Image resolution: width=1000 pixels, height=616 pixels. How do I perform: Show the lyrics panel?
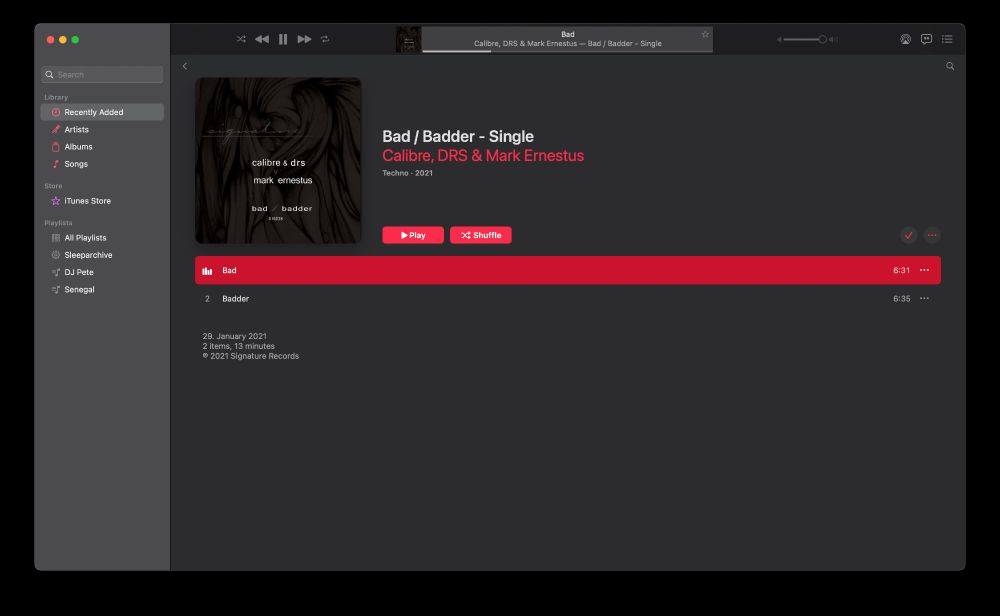coord(927,39)
